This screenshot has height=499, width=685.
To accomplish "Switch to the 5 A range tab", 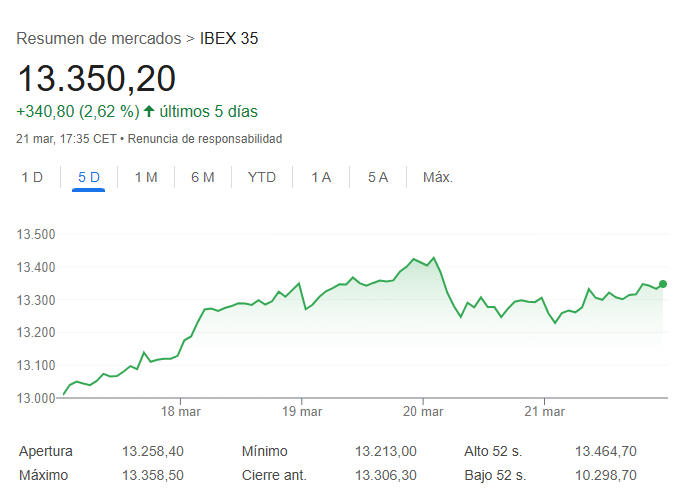I will point(378,177).
